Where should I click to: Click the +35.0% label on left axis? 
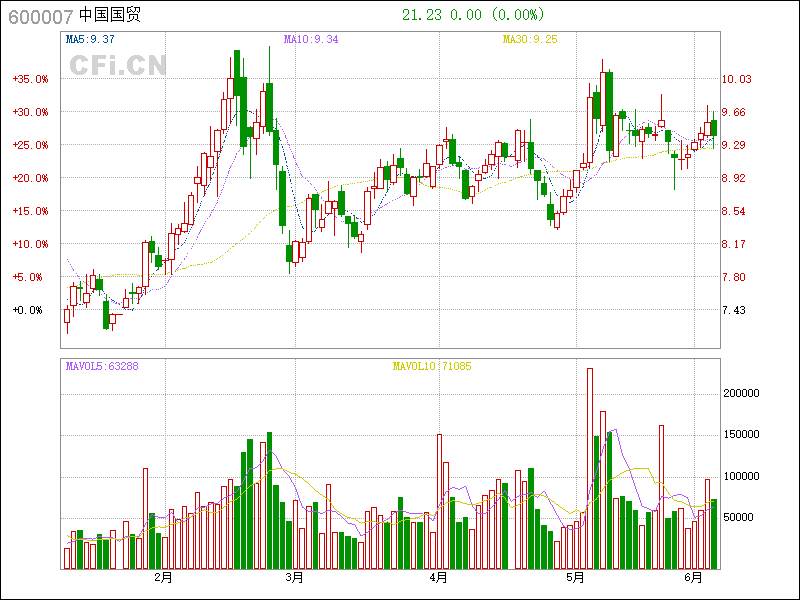pyautogui.click(x=30, y=79)
